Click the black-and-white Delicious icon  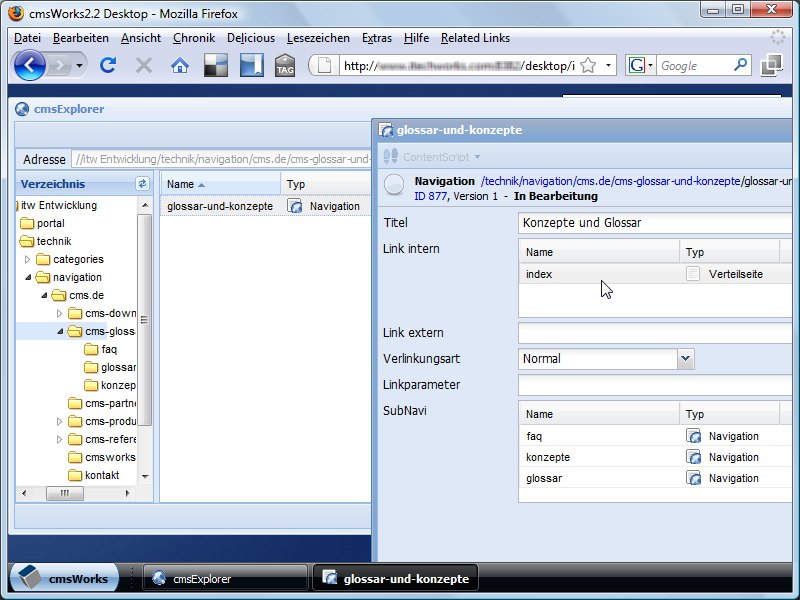coord(216,65)
